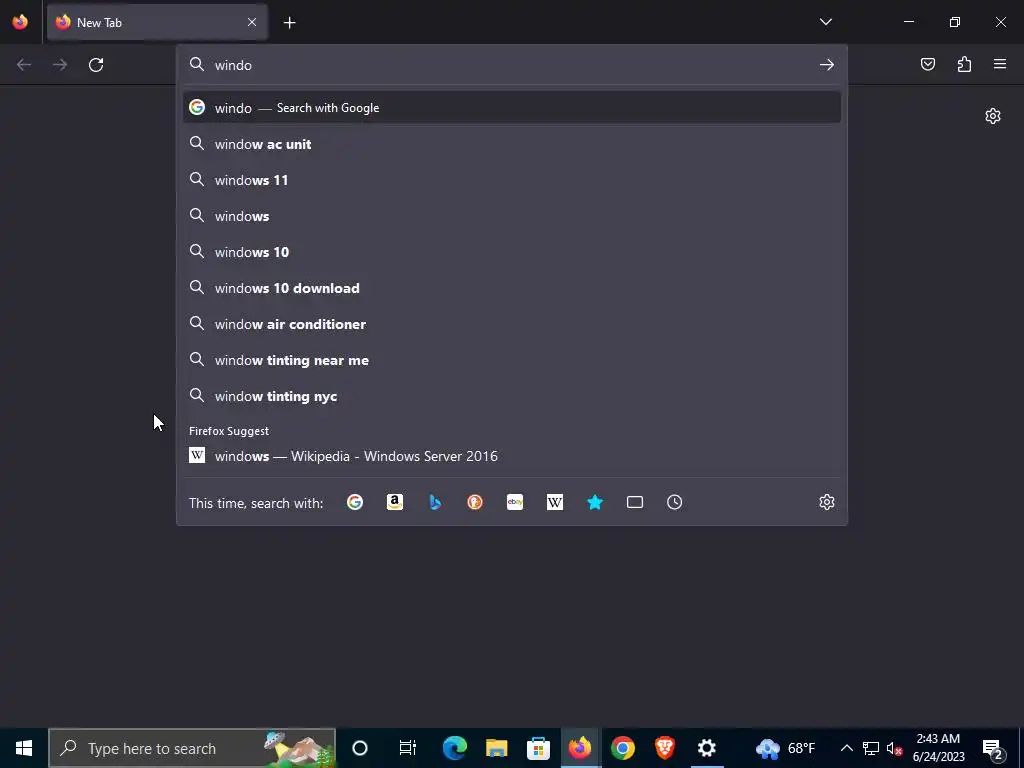Open the Extensions puzzle icon

pos(964,64)
